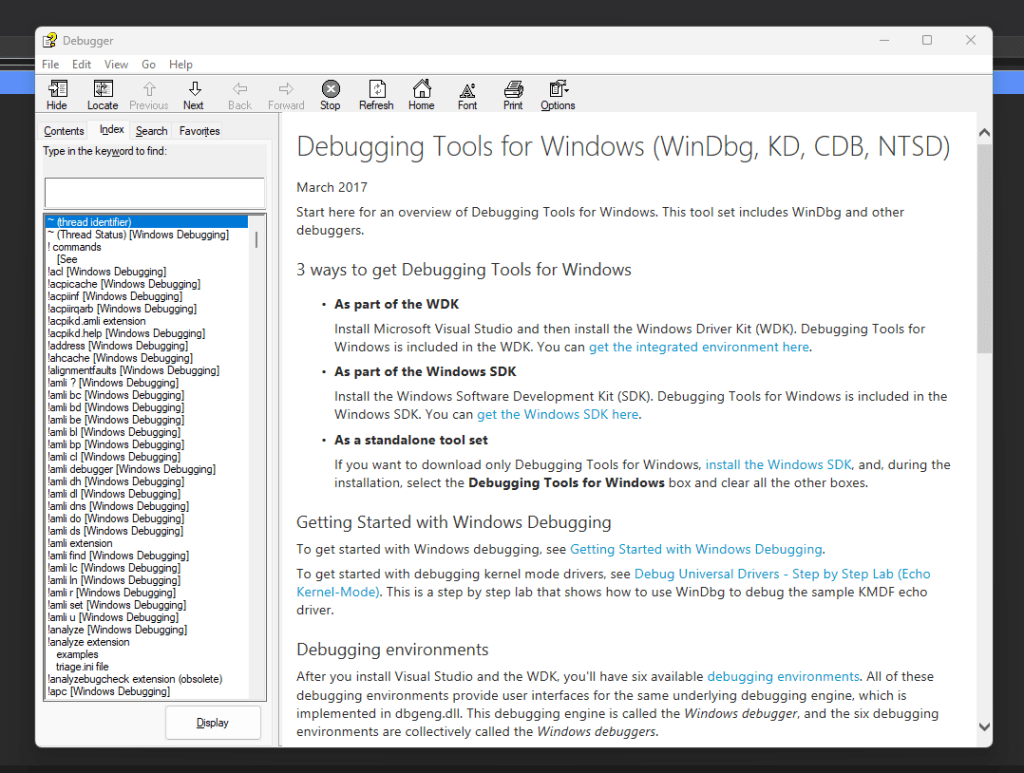Refresh the help page
The width and height of the screenshot is (1024, 773).
[376, 95]
